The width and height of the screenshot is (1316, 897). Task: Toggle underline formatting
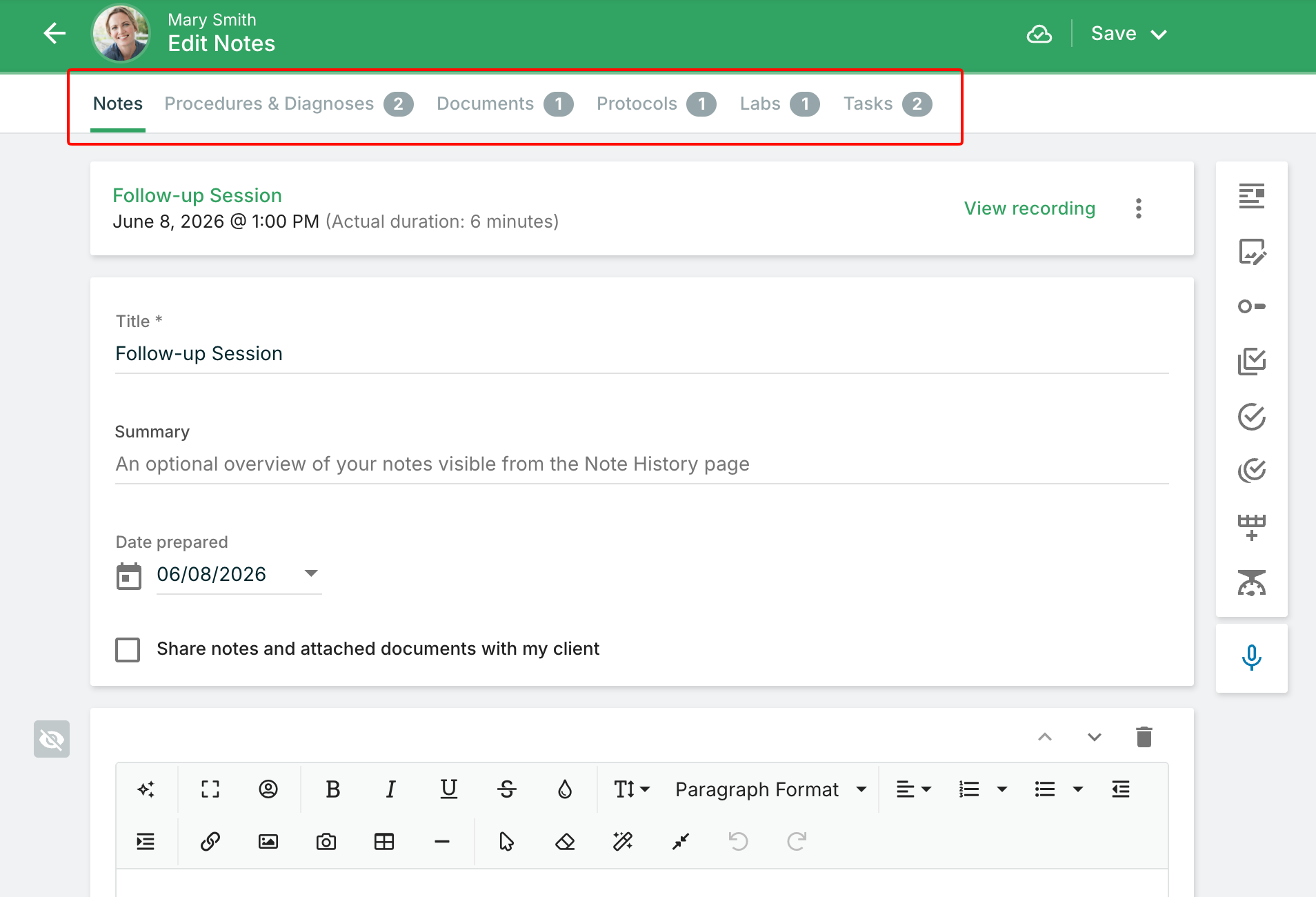pyautogui.click(x=449, y=789)
